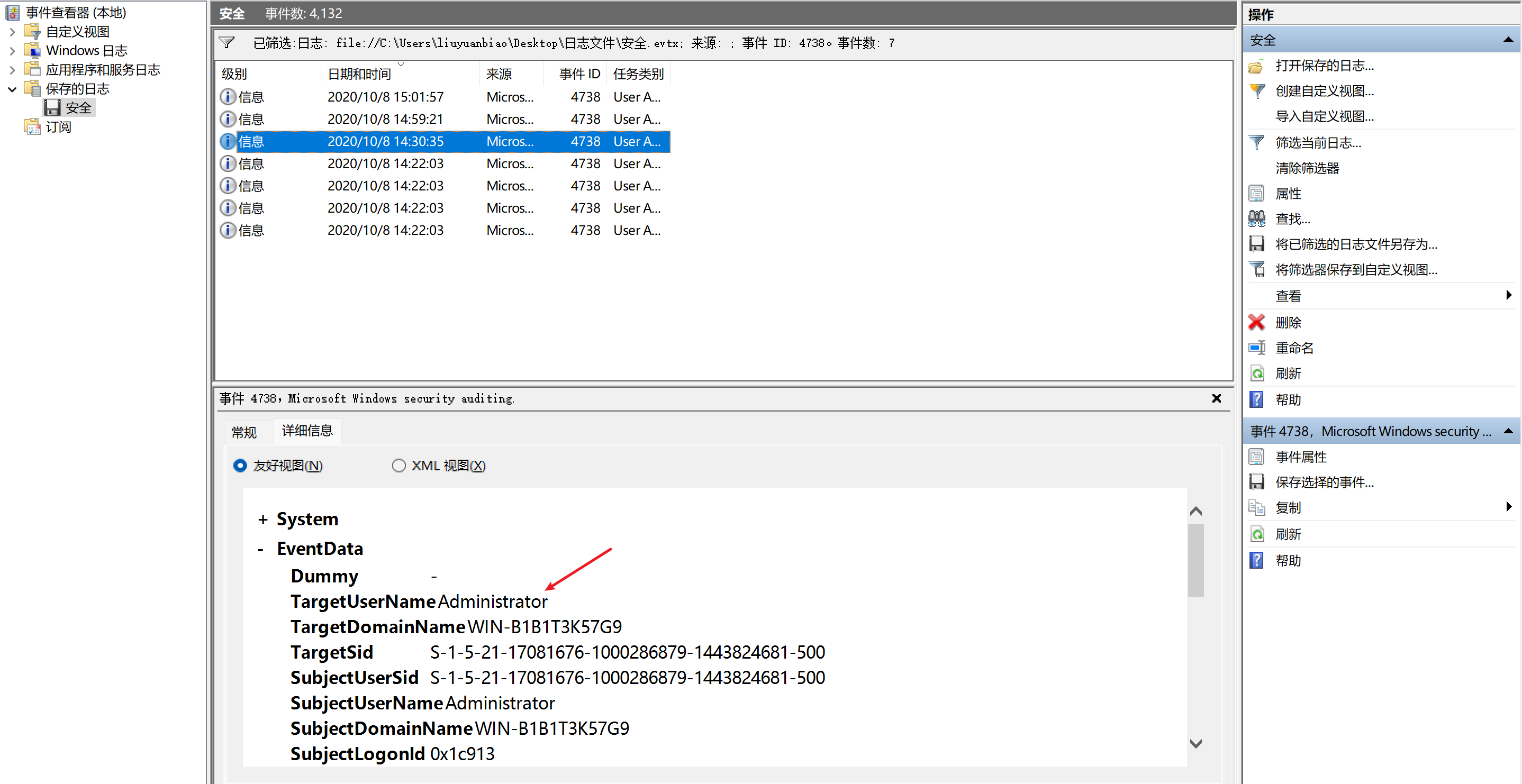Image resolution: width=1522 pixels, height=784 pixels.
Task: Expand the Windows 日志 tree node
Action: [12, 51]
